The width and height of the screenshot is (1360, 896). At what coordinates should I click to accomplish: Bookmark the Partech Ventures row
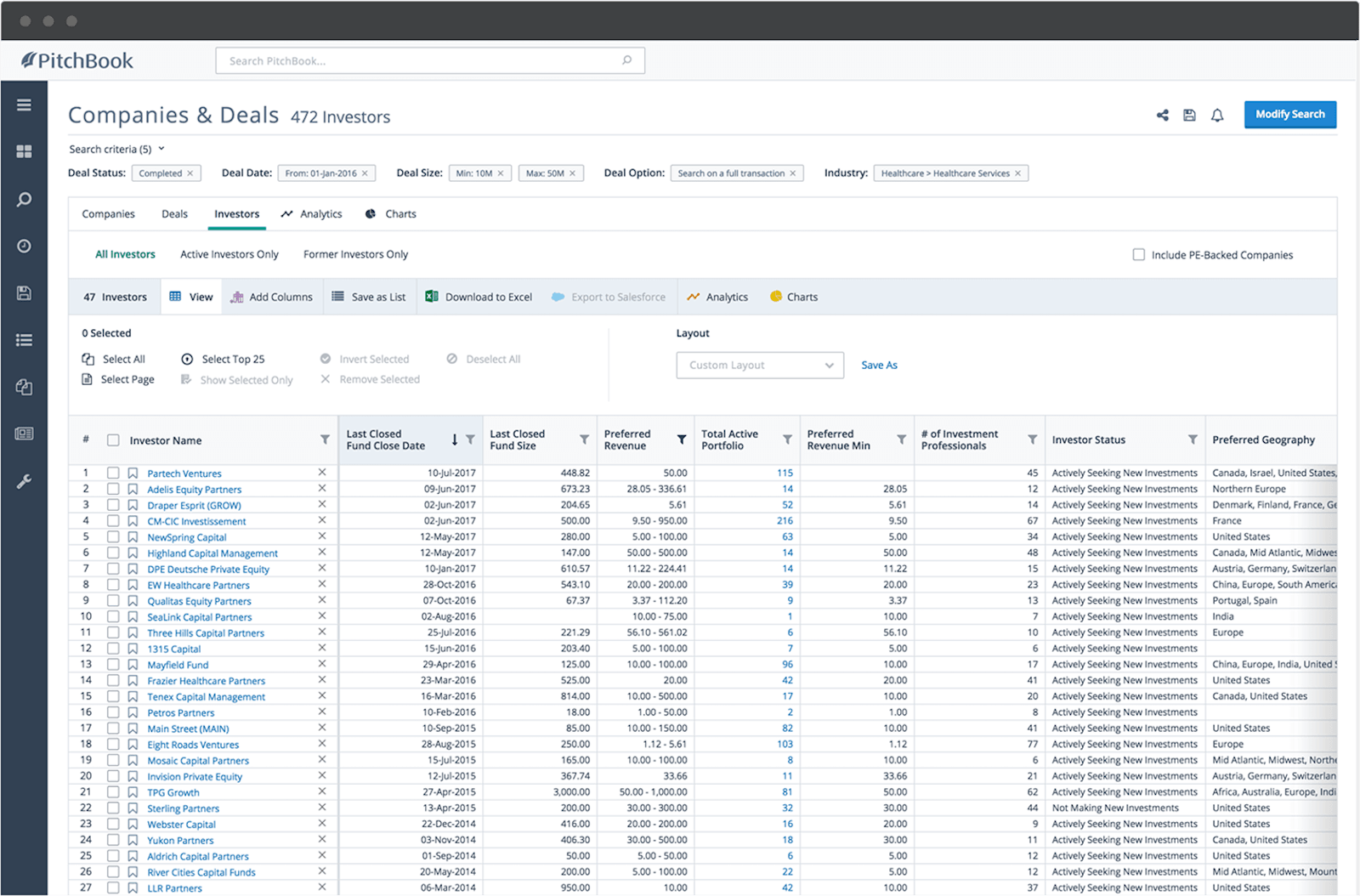[x=133, y=474]
